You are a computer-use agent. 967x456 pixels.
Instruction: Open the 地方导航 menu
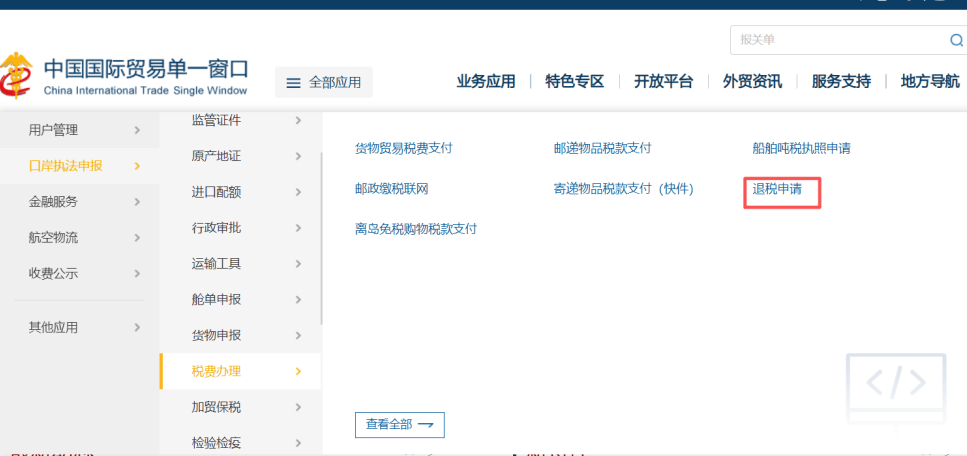pos(930,81)
